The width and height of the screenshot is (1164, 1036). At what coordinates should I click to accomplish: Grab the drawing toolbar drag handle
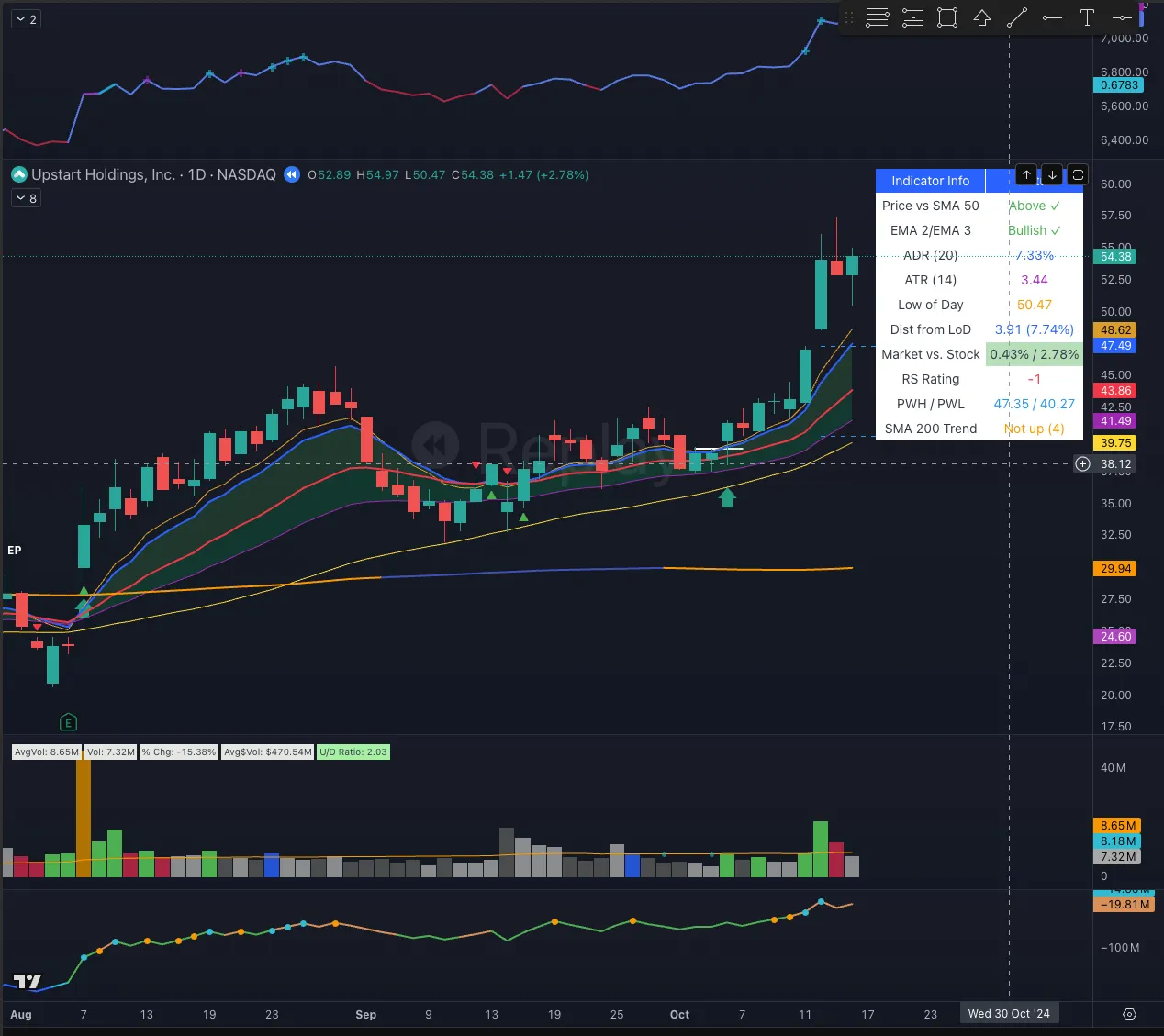pyautogui.click(x=849, y=17)
